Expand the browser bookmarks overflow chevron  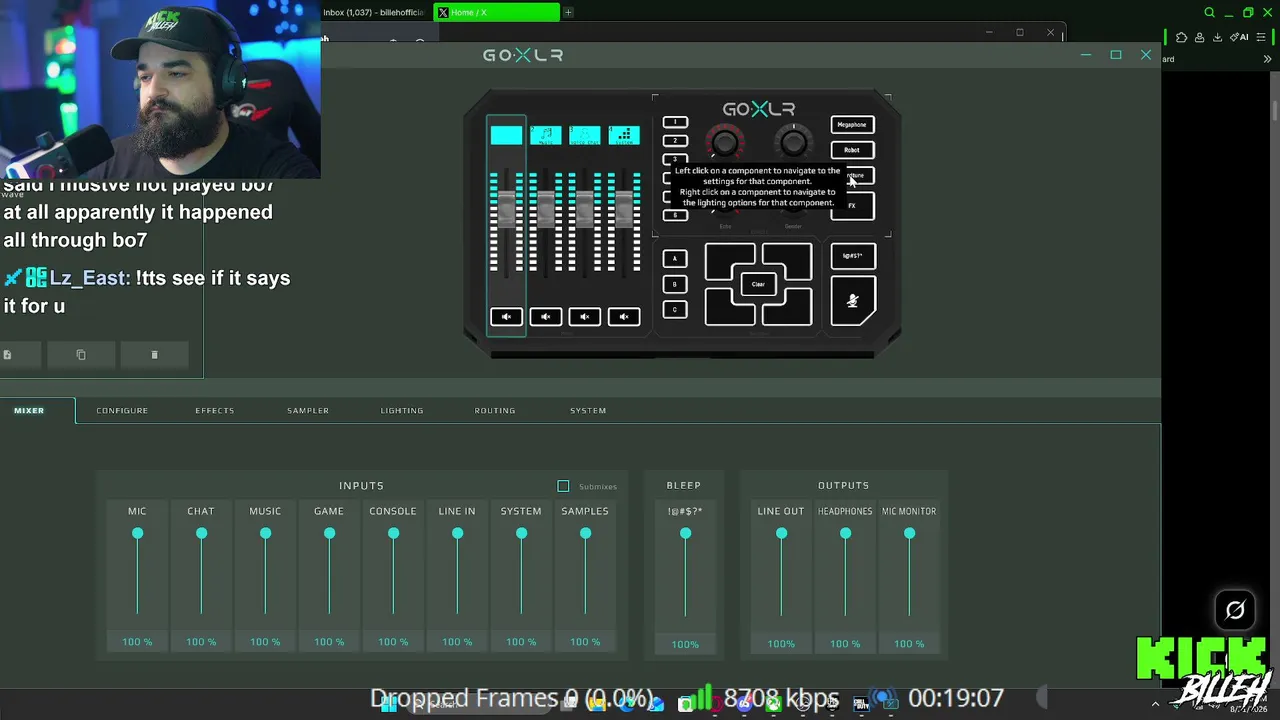point(1267,59)
